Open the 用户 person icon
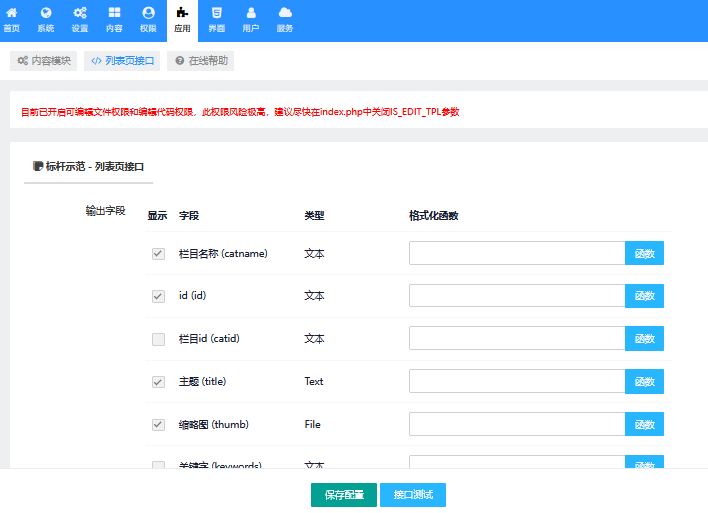The height and width of the screenshot is (513, 708). (250, 13)
